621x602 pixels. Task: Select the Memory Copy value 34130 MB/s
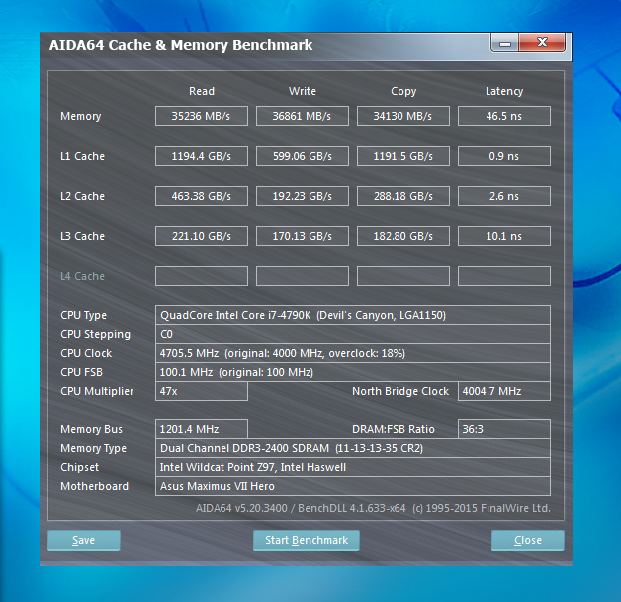403,116
